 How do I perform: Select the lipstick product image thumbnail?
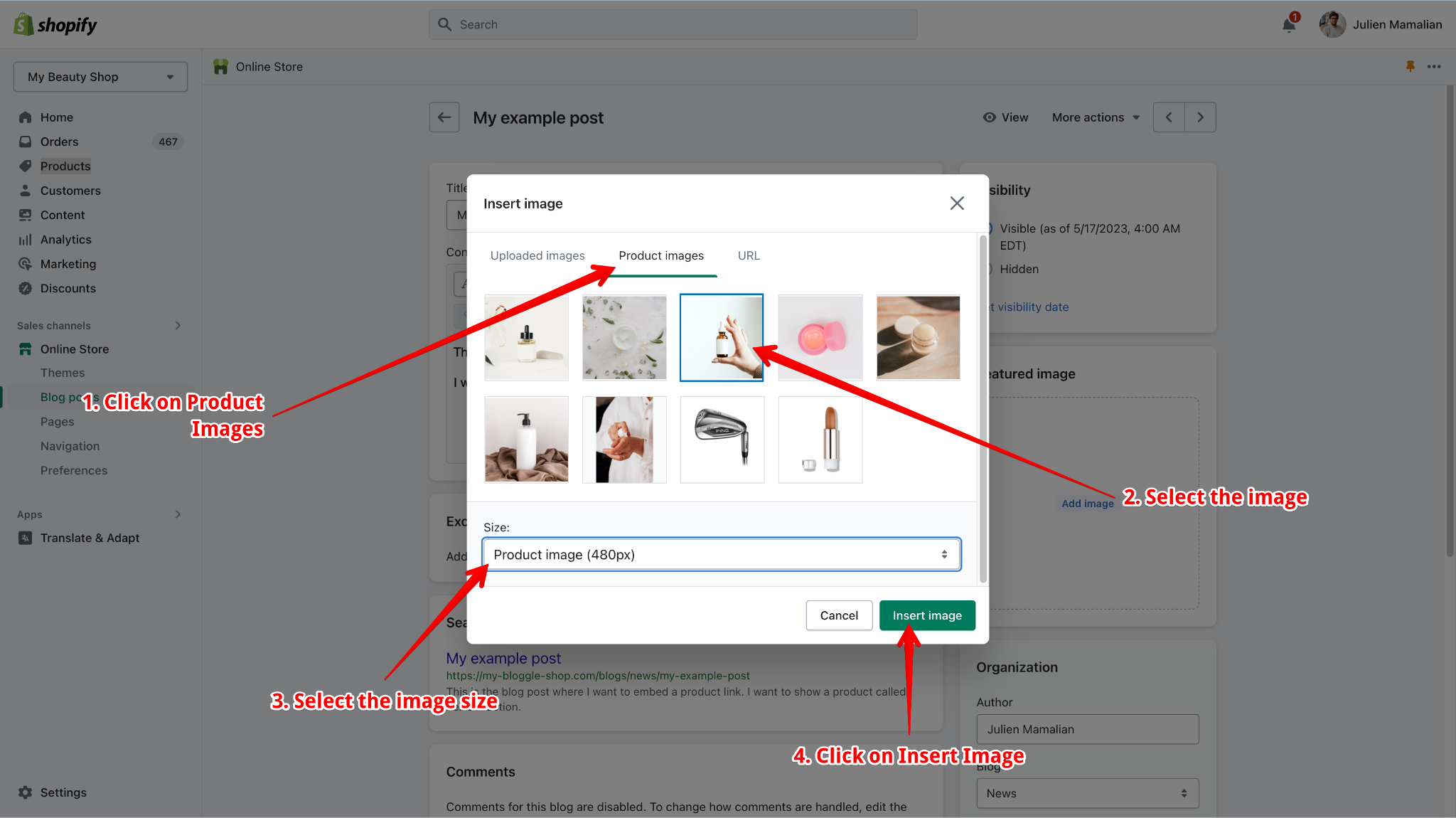(x=820, y=439)
